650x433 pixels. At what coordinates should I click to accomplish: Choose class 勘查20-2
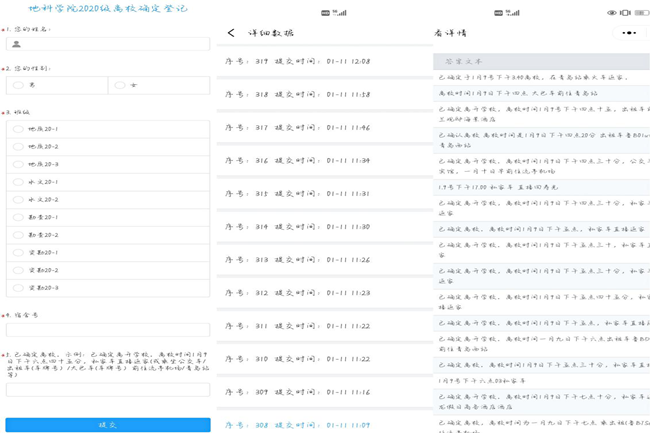pyautogui.click(x=108, y=235)
